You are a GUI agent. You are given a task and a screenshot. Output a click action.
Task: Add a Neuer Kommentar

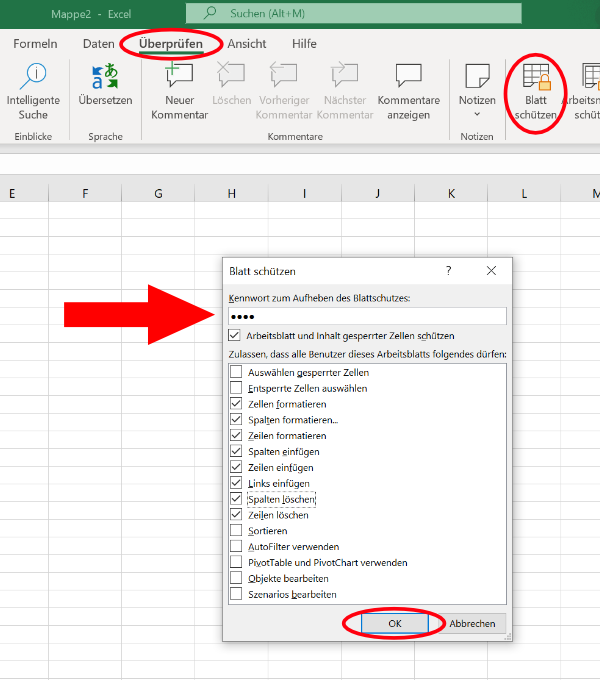179,91
